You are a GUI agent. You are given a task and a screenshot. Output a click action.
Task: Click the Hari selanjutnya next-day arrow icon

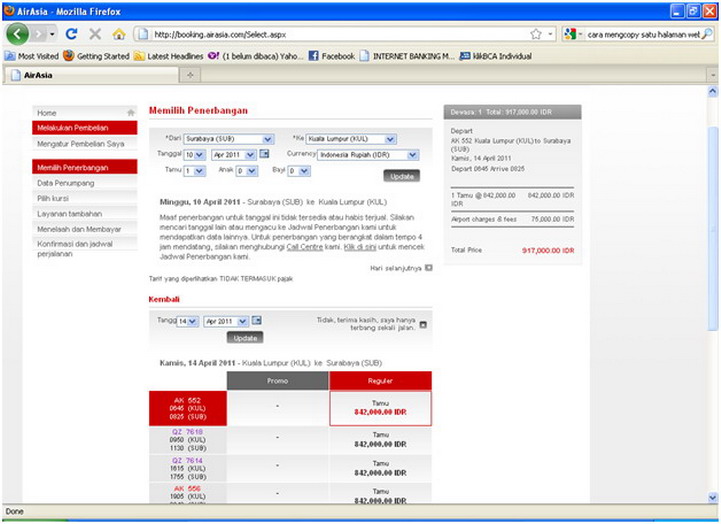[x=429, y=268]
